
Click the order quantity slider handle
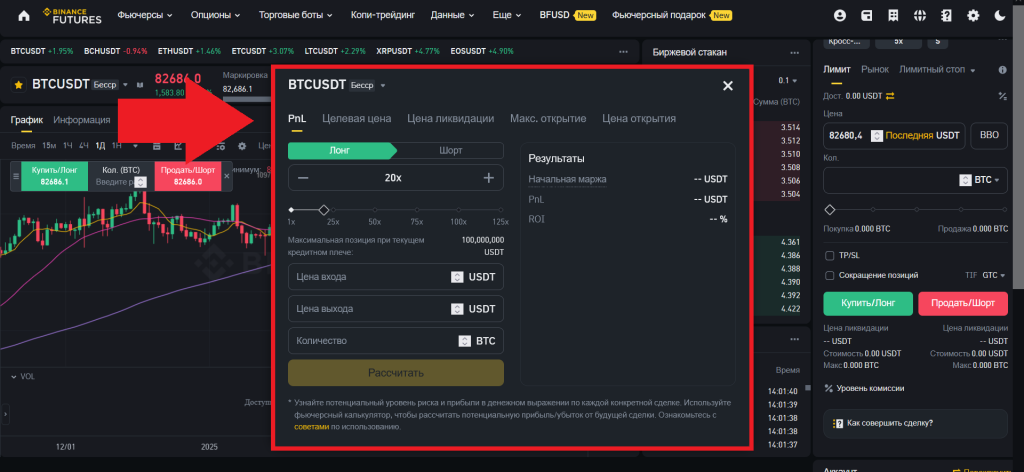(830, 210)
